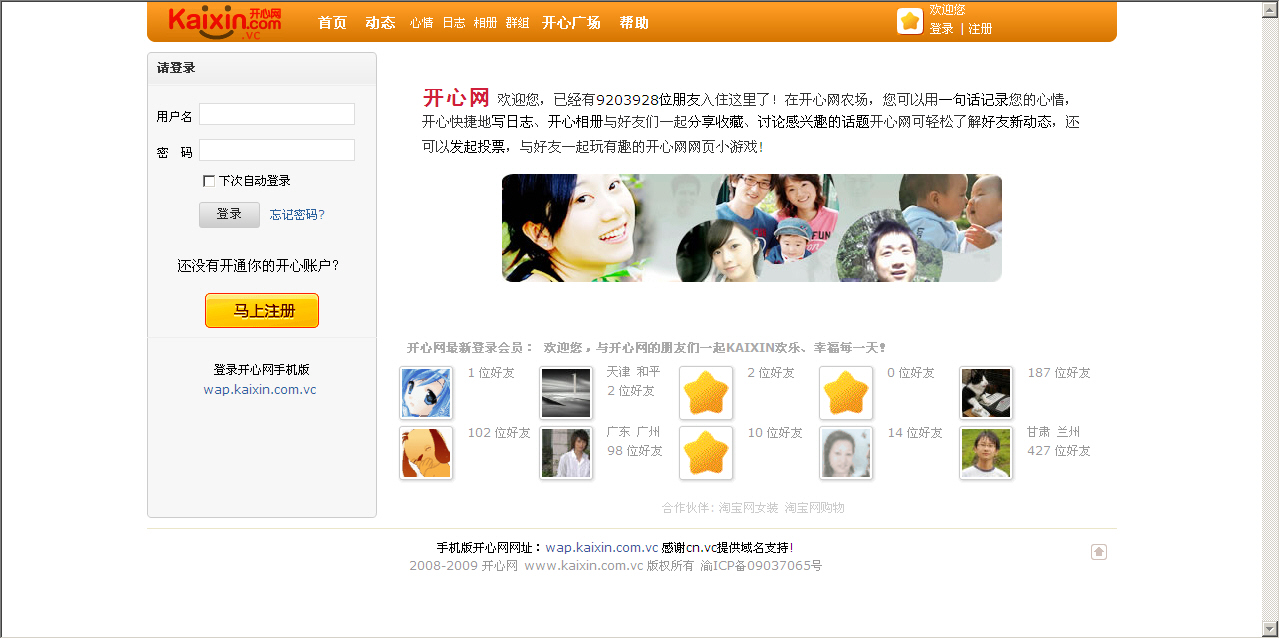Image resolution: width=1280 pixels, height=639 pixels.
Task: Click the scrollbar up arrow
Action: click(x=1271, y=9)
